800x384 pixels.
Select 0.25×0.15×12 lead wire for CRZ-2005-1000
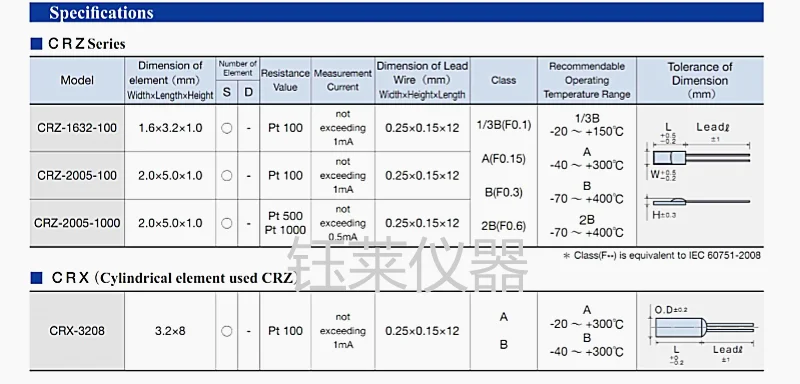pyautogui.click(x=422, y=223)
